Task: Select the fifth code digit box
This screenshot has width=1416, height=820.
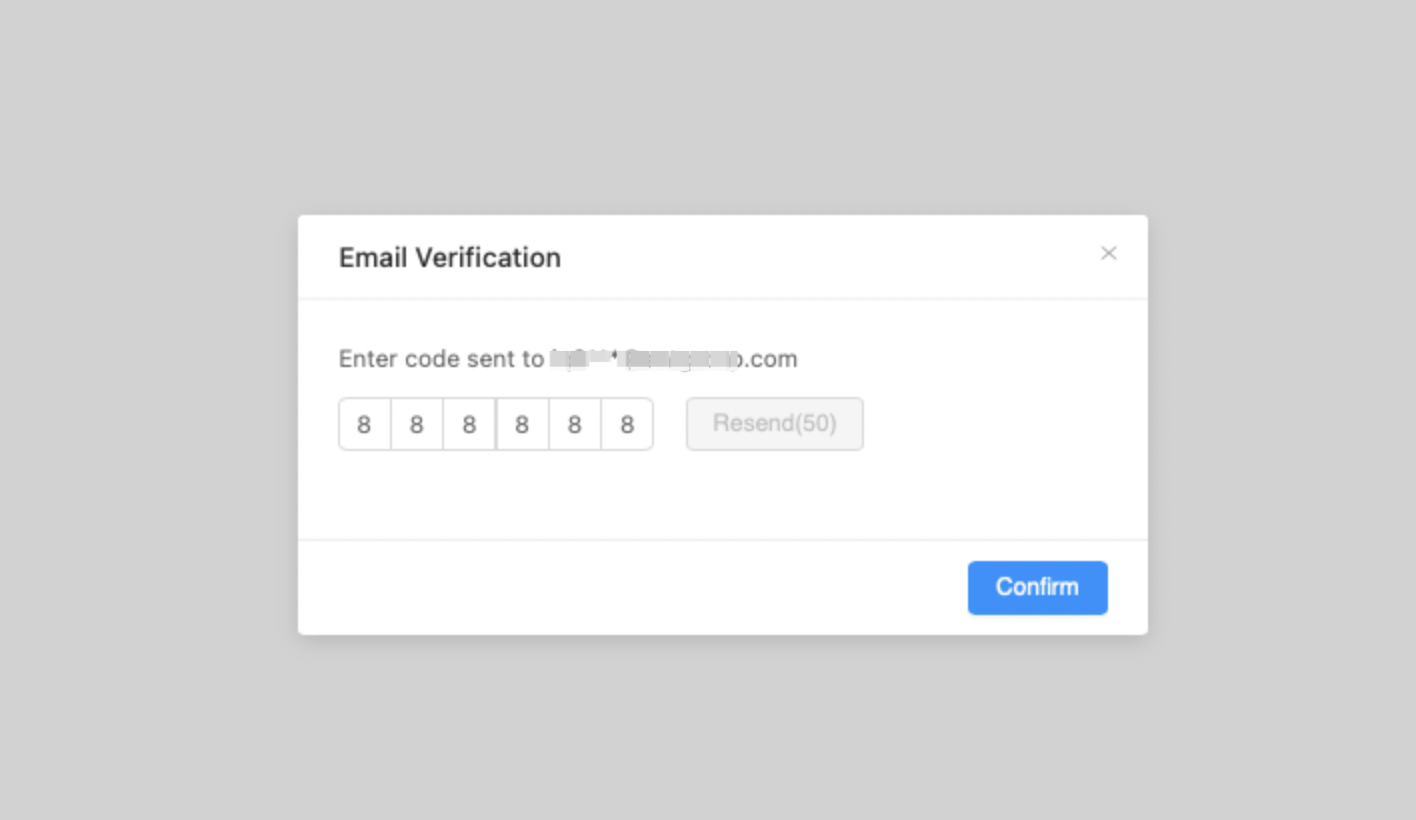Action: pos(574,425)
